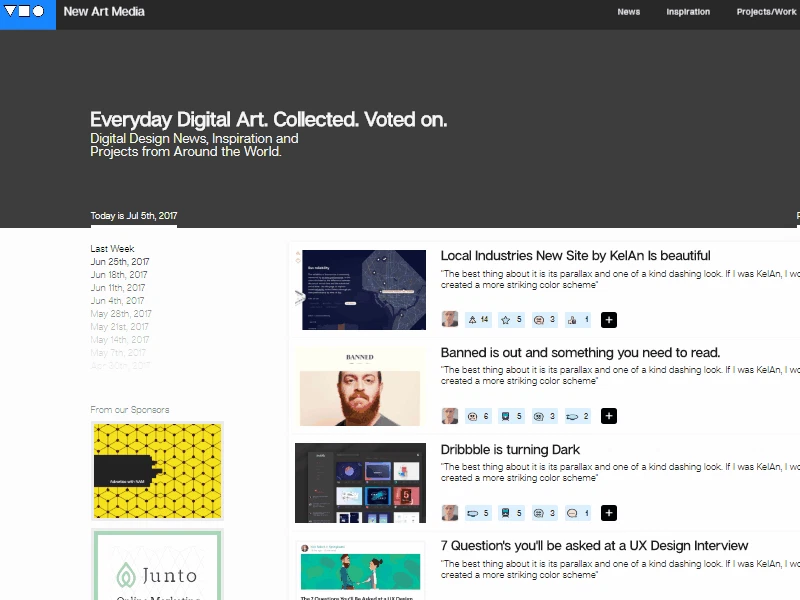Open the Jun 4th, 2017 archive
The width and height of the screenshot is (800, 600).
click(117, 301)
